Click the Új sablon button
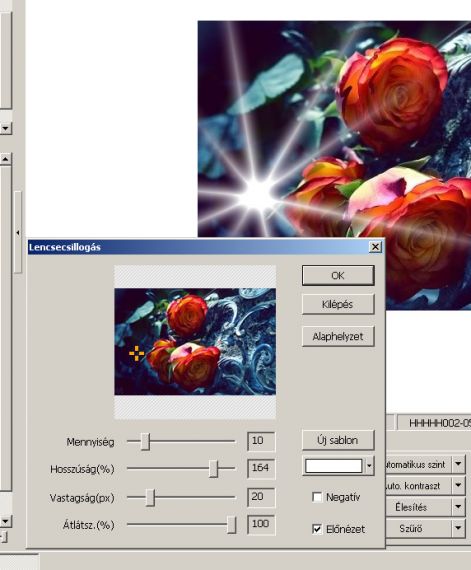471x570 pixels. [x=338, y=440]
